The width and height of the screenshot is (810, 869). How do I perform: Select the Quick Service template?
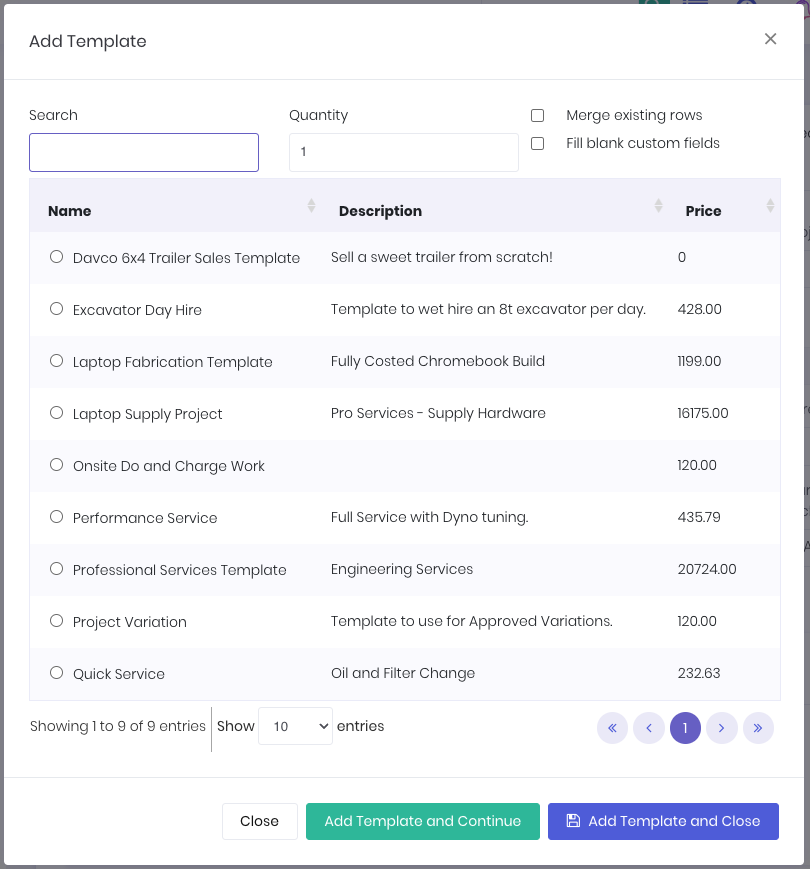(x=56, y=673)
